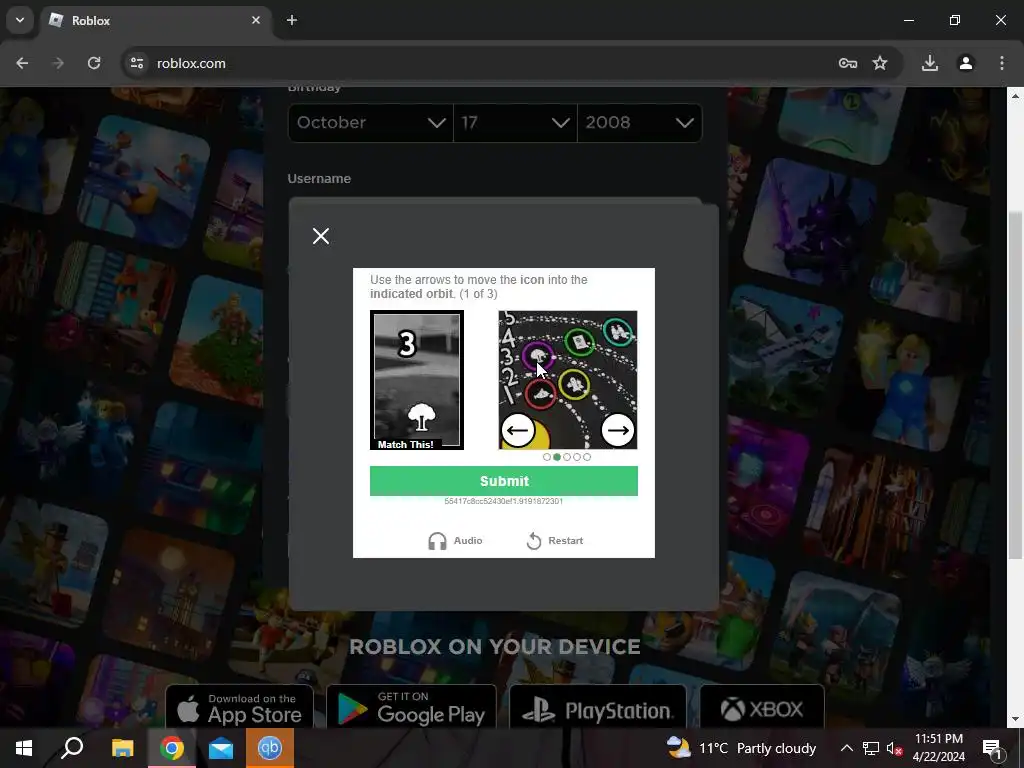This screenshot has height=768, width=1024.
Task: Move the icon with the right arrow
Action: click(x=617, y=430)
